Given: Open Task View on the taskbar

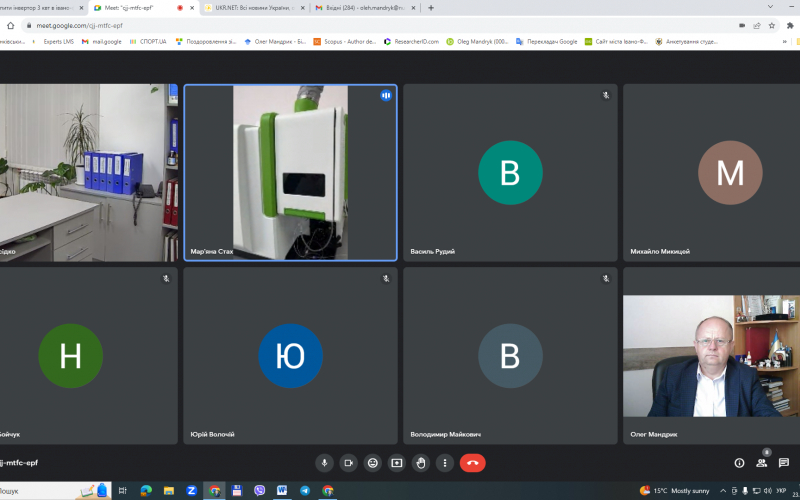Looking at the screenshot, I should 122,491.
